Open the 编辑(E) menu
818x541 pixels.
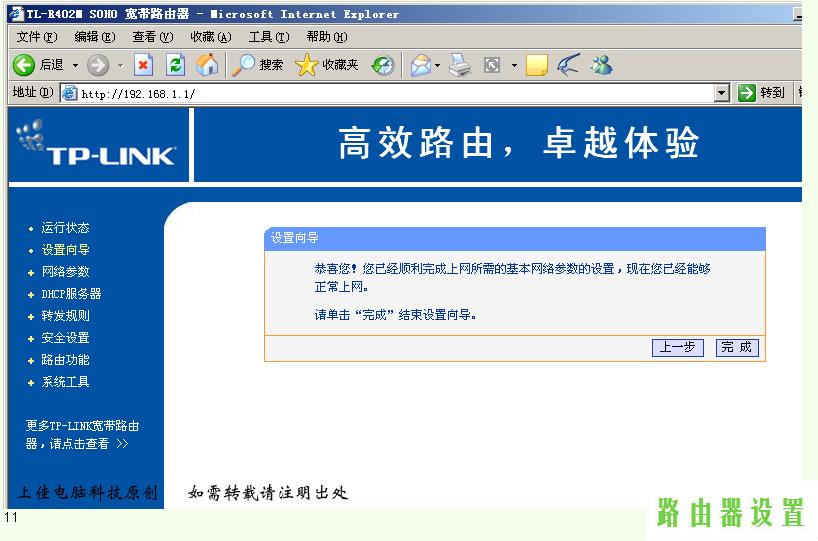94,37
